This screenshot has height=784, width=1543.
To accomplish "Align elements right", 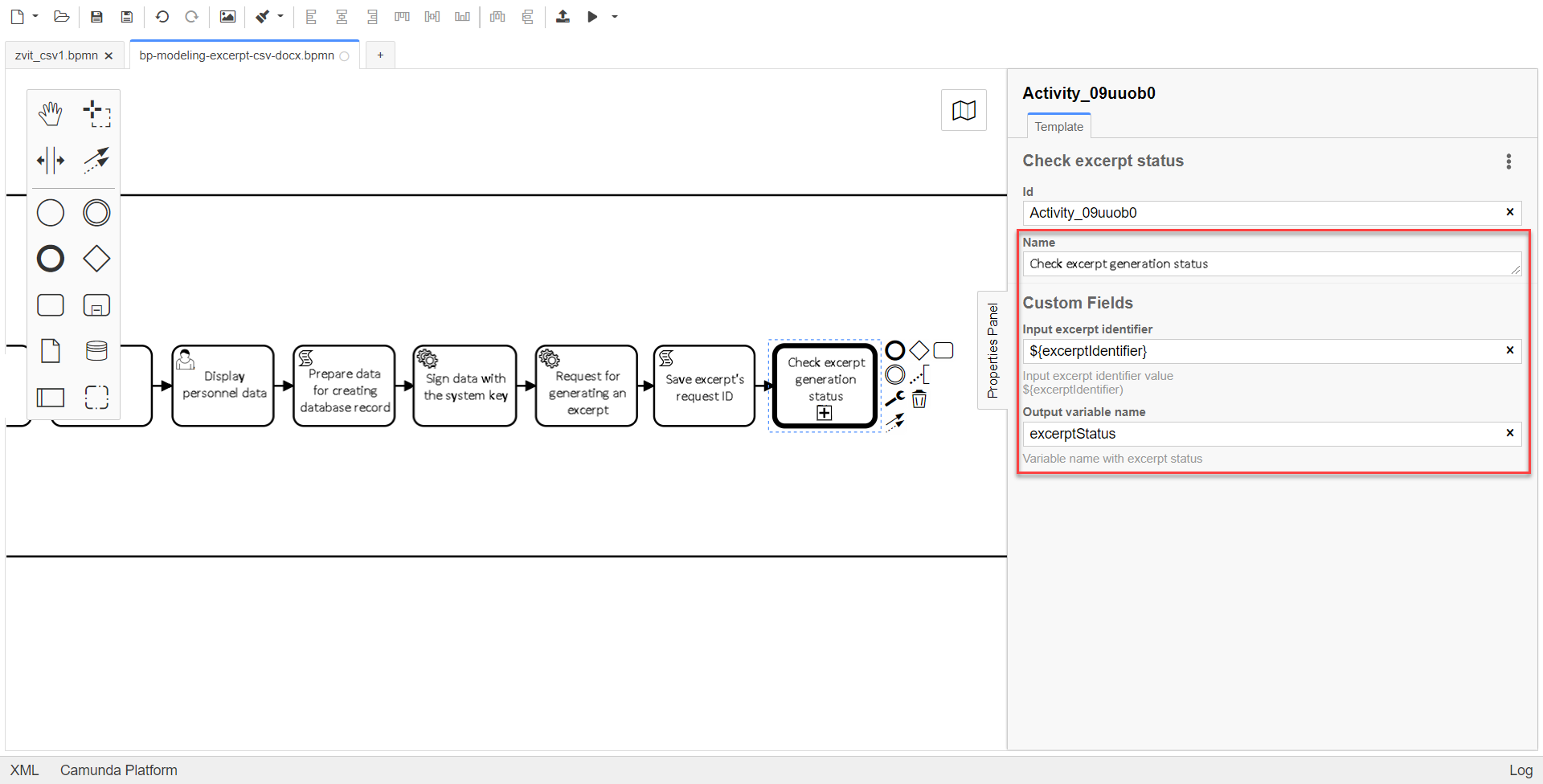I will (x=372, y=16).
